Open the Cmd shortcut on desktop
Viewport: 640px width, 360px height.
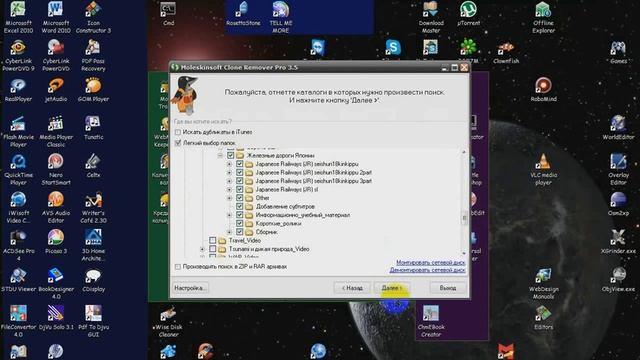coord(168,13)
